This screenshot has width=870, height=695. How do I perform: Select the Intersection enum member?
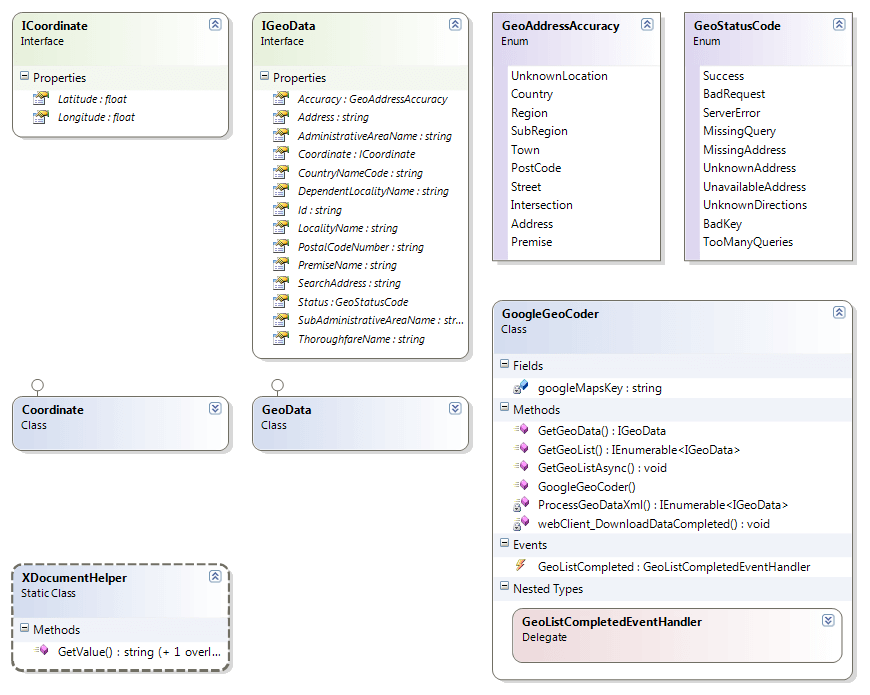point(542,205)
